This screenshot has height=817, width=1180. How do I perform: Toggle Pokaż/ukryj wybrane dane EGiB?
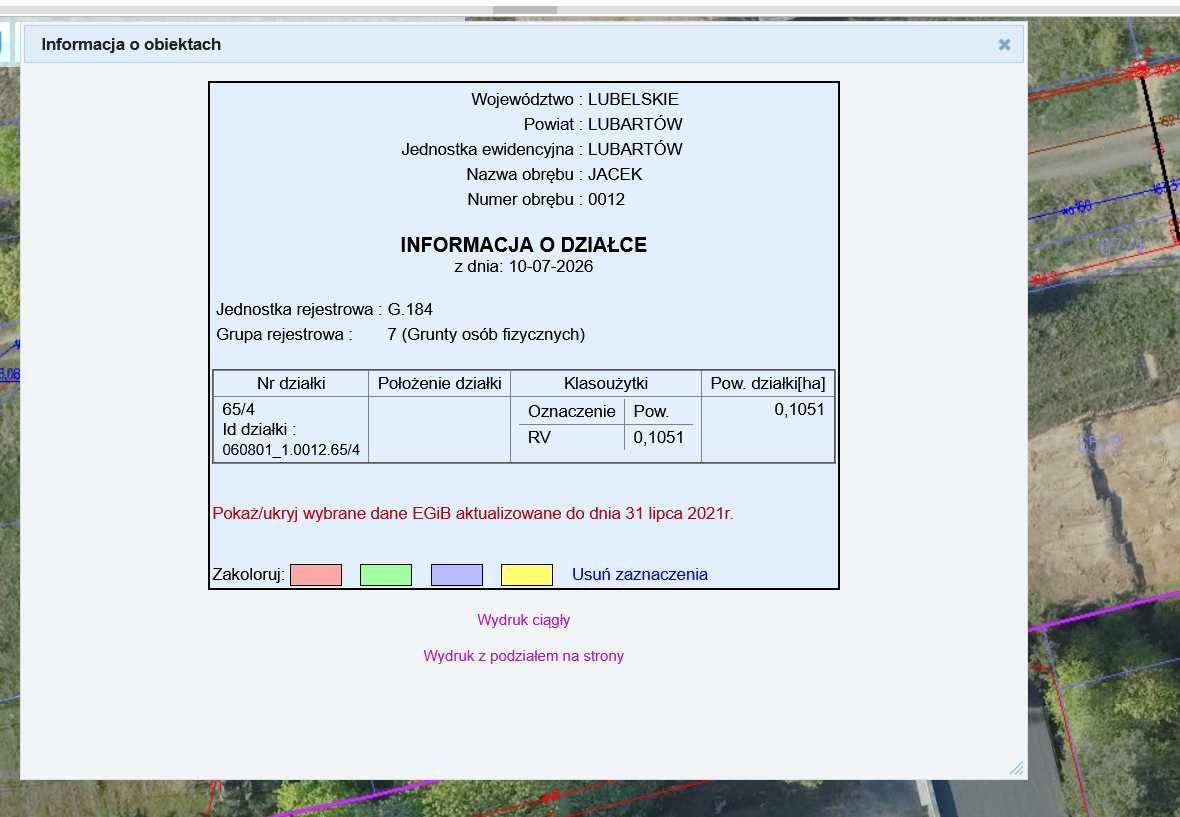click(473, 513)
